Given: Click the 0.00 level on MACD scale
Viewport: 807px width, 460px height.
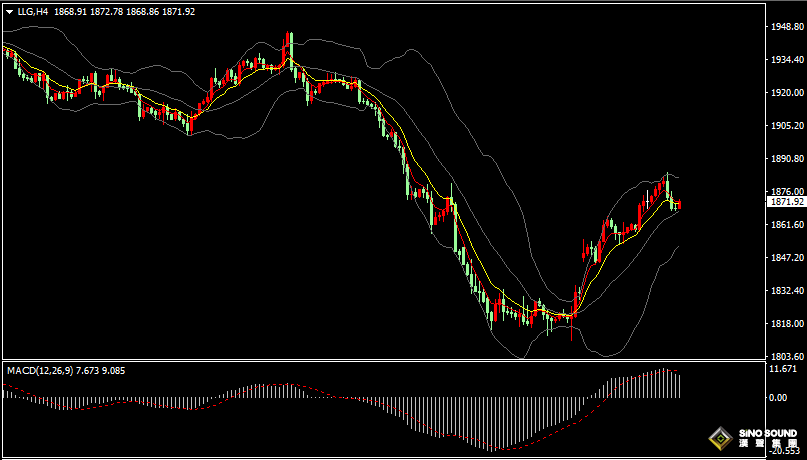Looking at the screenshot, I should tap(777, 398).
